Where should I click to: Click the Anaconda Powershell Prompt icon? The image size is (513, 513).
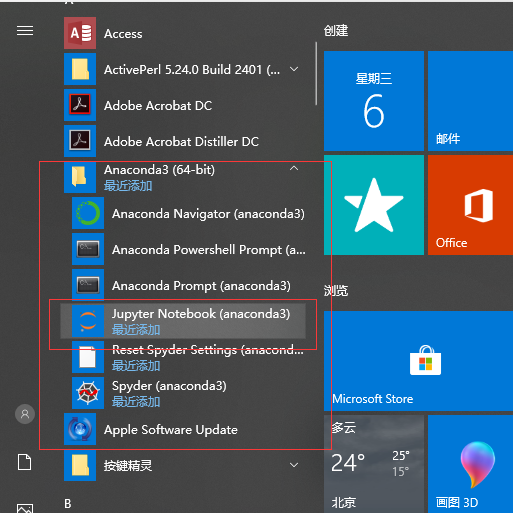pyautogui.click(x=88, y=249)
